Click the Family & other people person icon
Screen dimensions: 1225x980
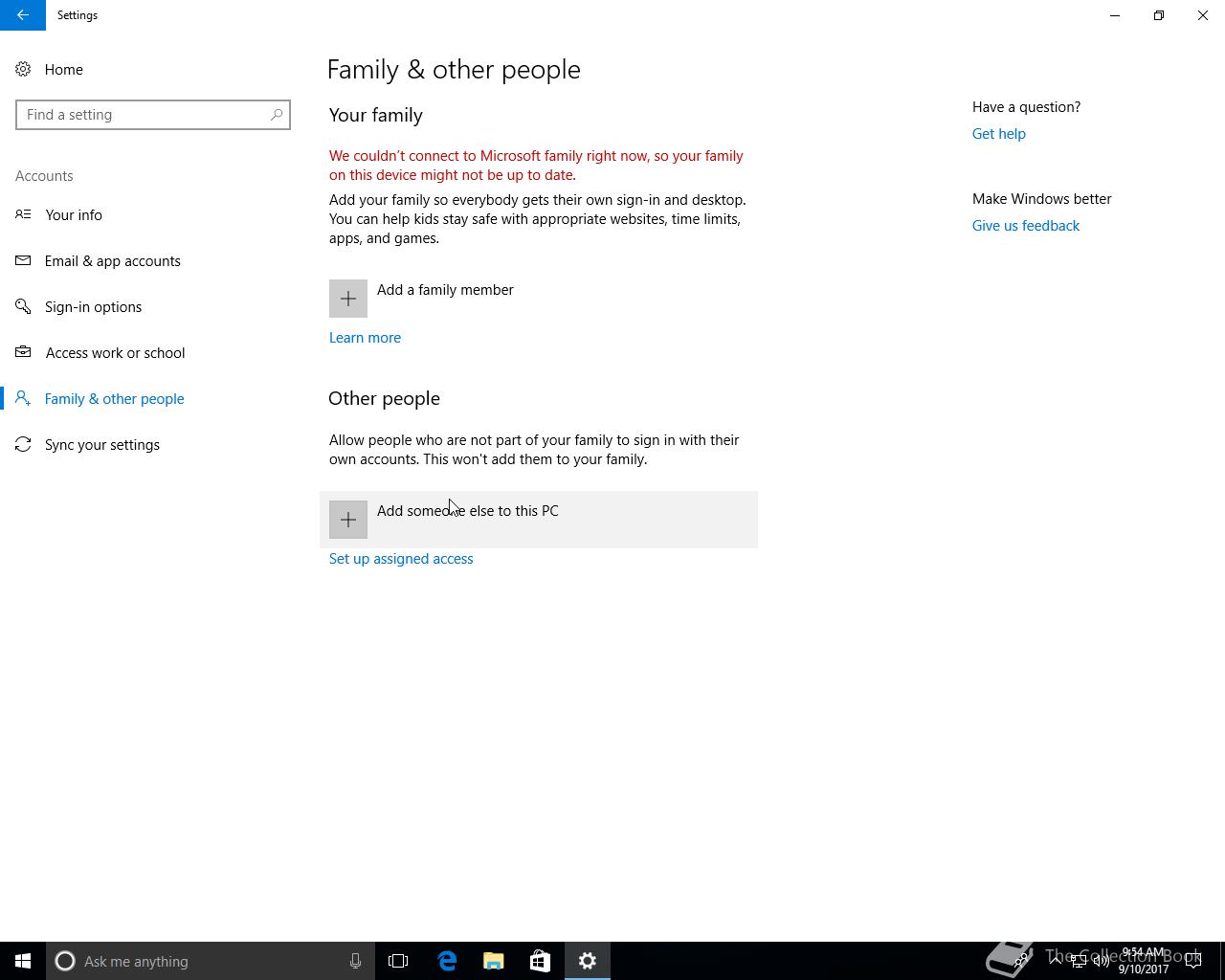[x=23, y=398]
